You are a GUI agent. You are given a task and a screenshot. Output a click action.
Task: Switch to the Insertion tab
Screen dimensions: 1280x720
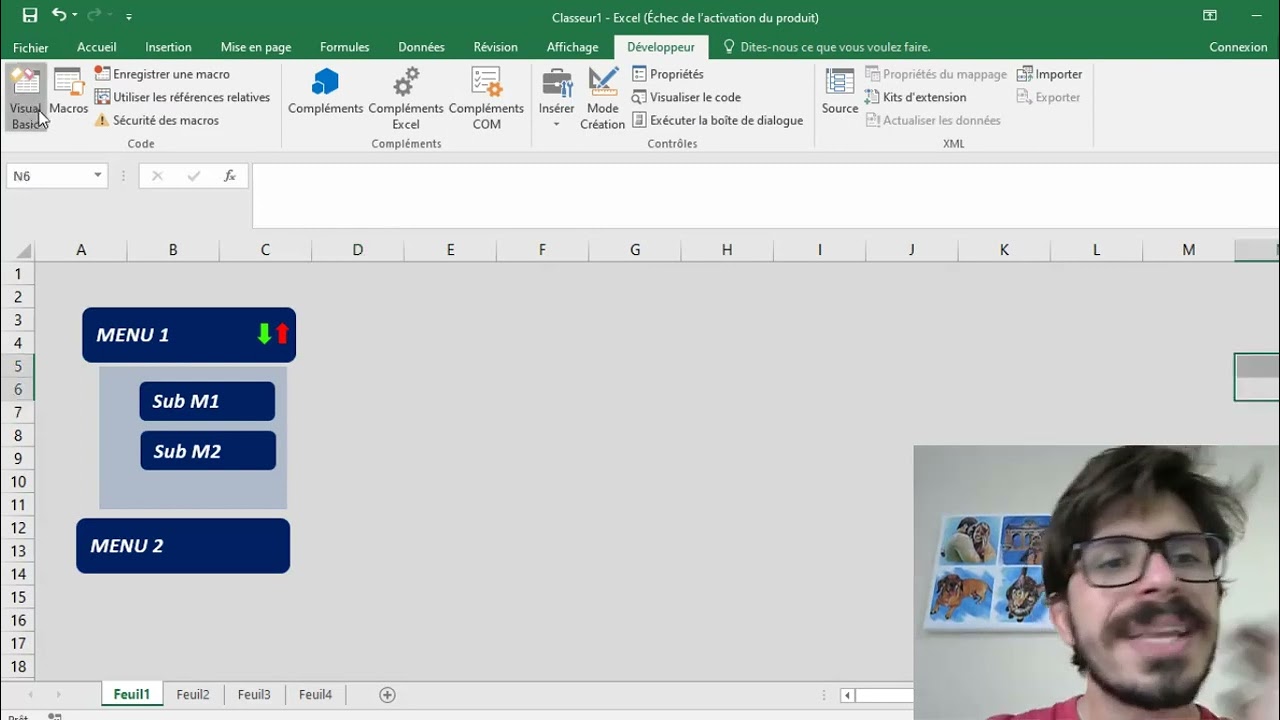(168, 47)
